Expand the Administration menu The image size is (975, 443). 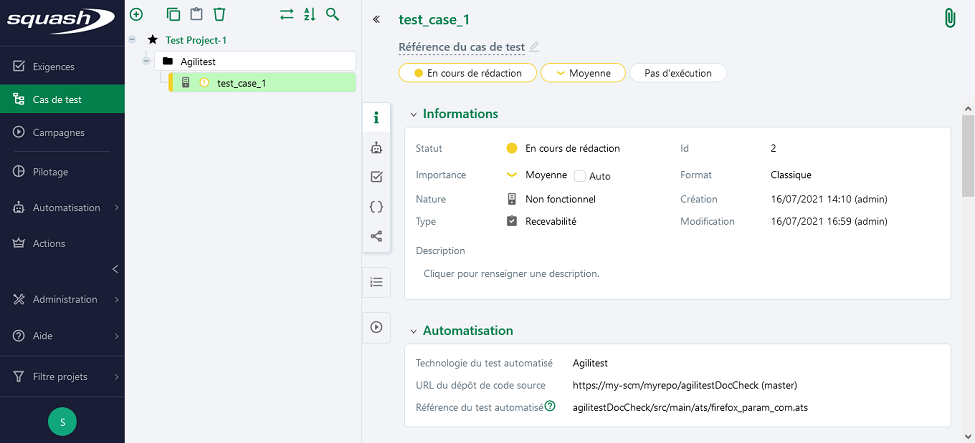pos(65,299)
